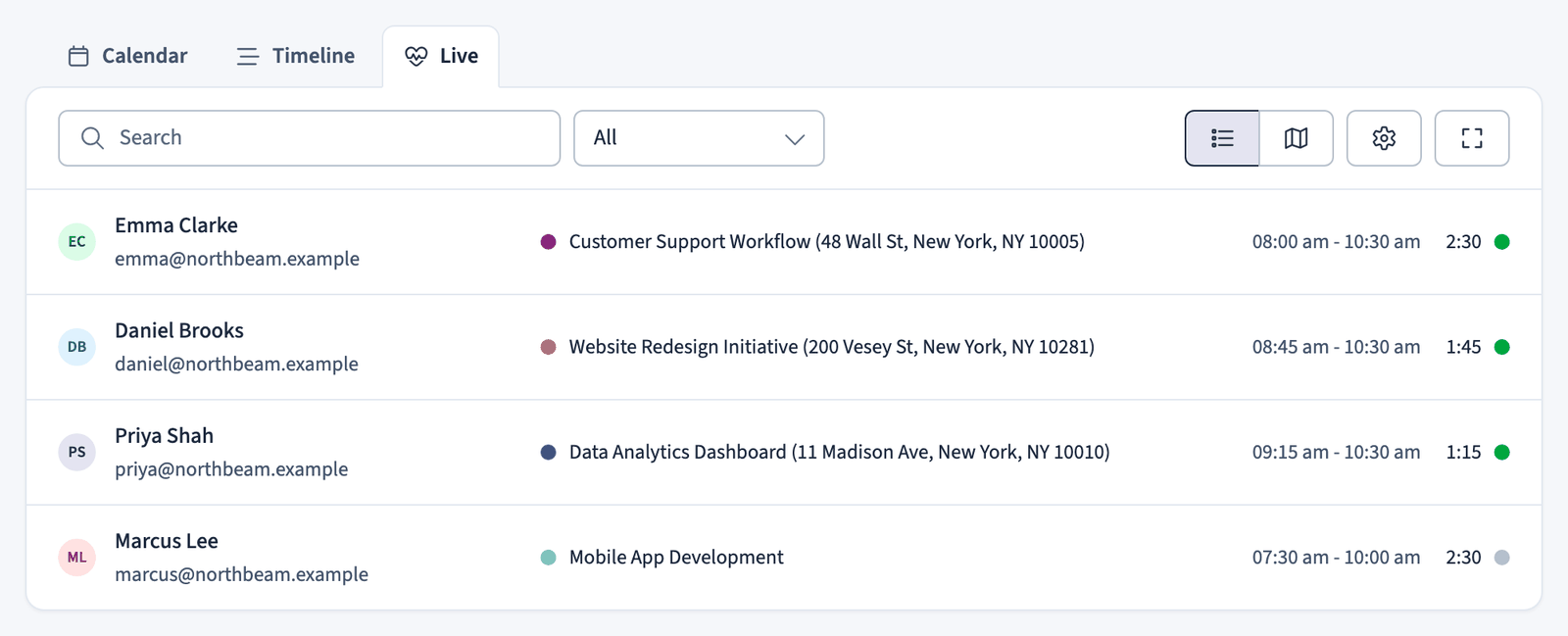Click the teal dot for Mobile App Development
Screen dimensions: 1568x636
pyautogui.click(x=549, y=558)
